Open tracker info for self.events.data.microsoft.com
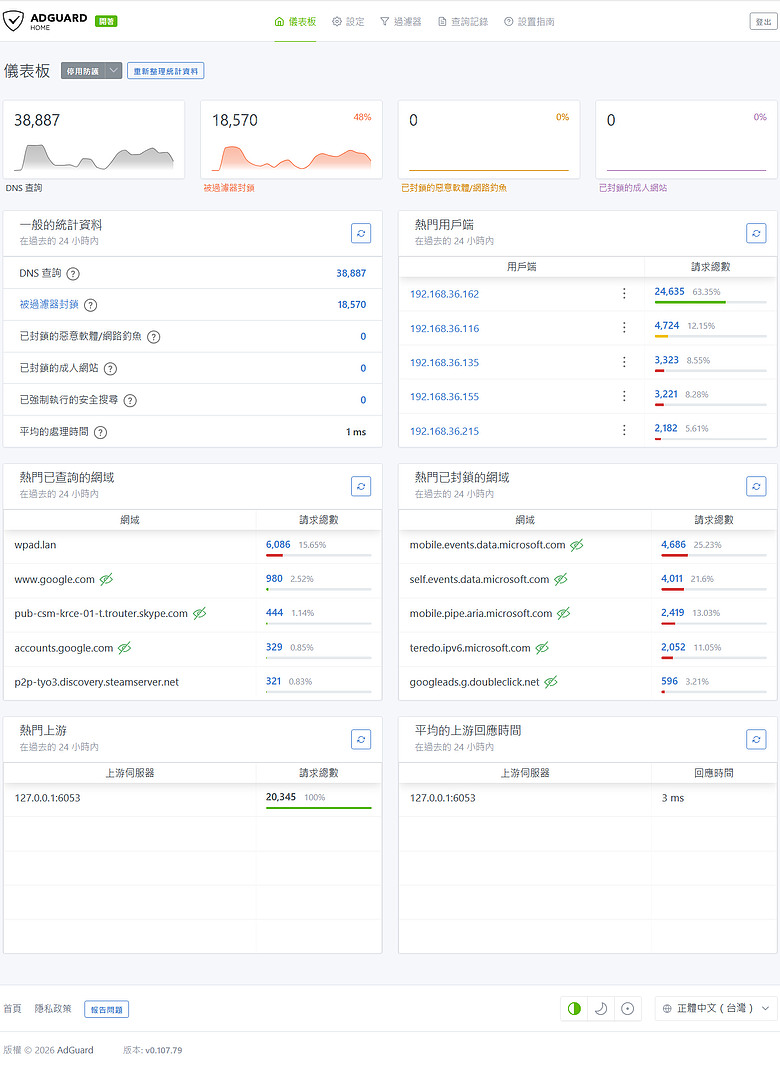Viewport: 780px width, 1066px height. pyautogui.click(x=560, y=579)
